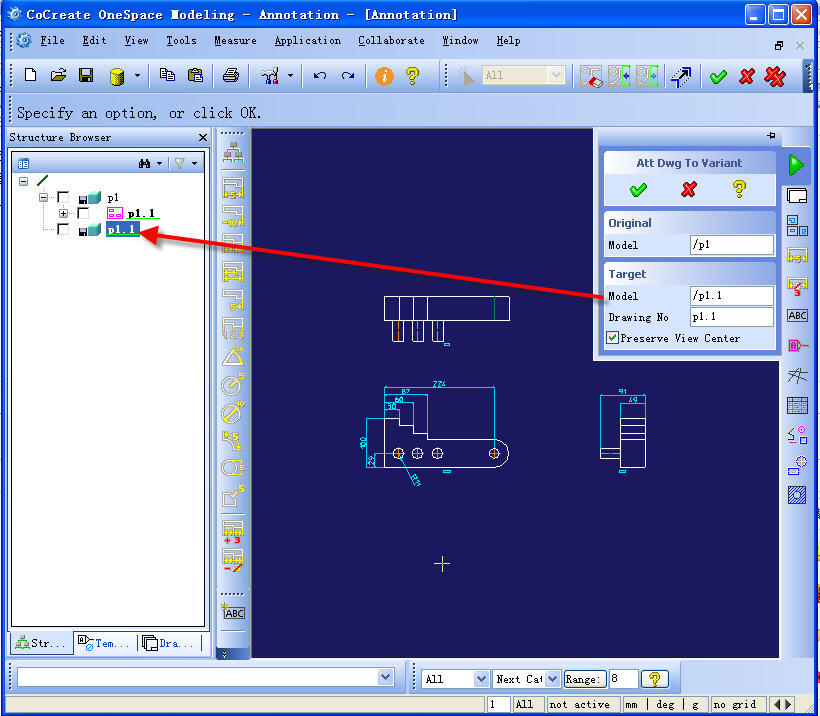Click the green checkmark in main toolbar
The image size is (820, 716).
click(718, 76)
